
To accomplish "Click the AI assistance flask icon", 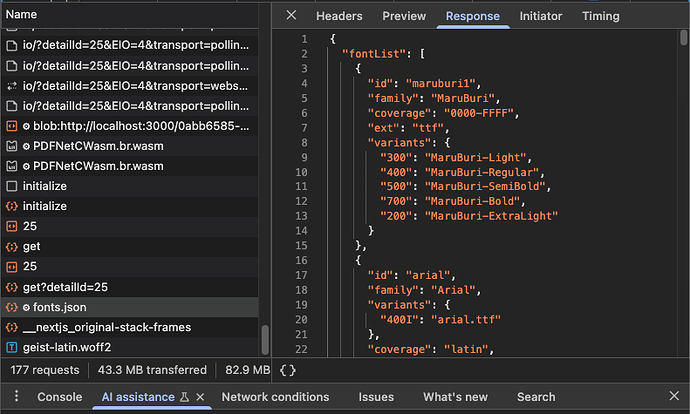I will pyautogui.click(x=184, y=397).
